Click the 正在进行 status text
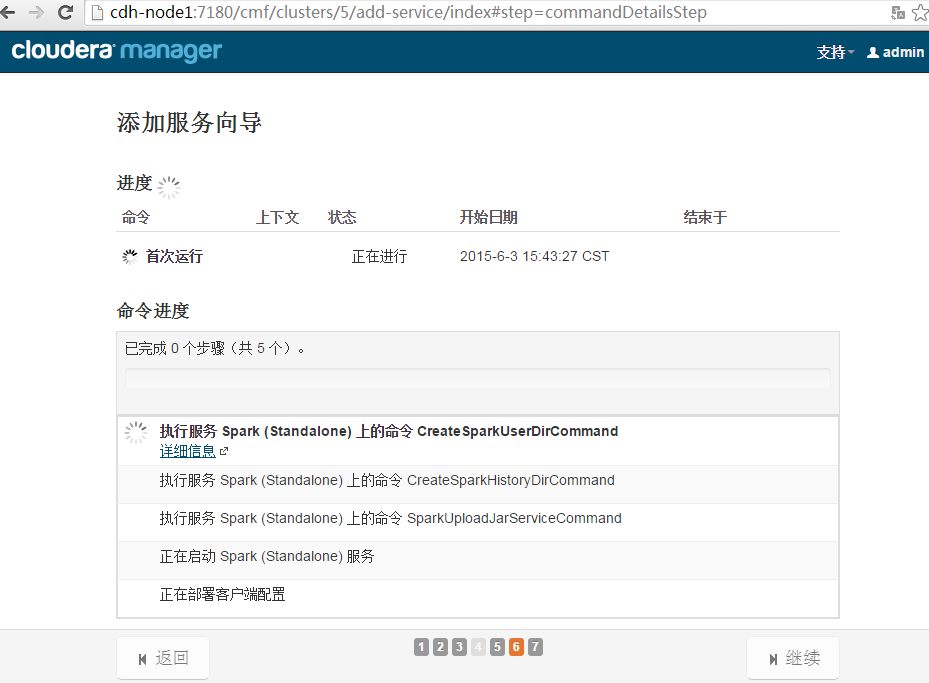 tap(379, 256)
